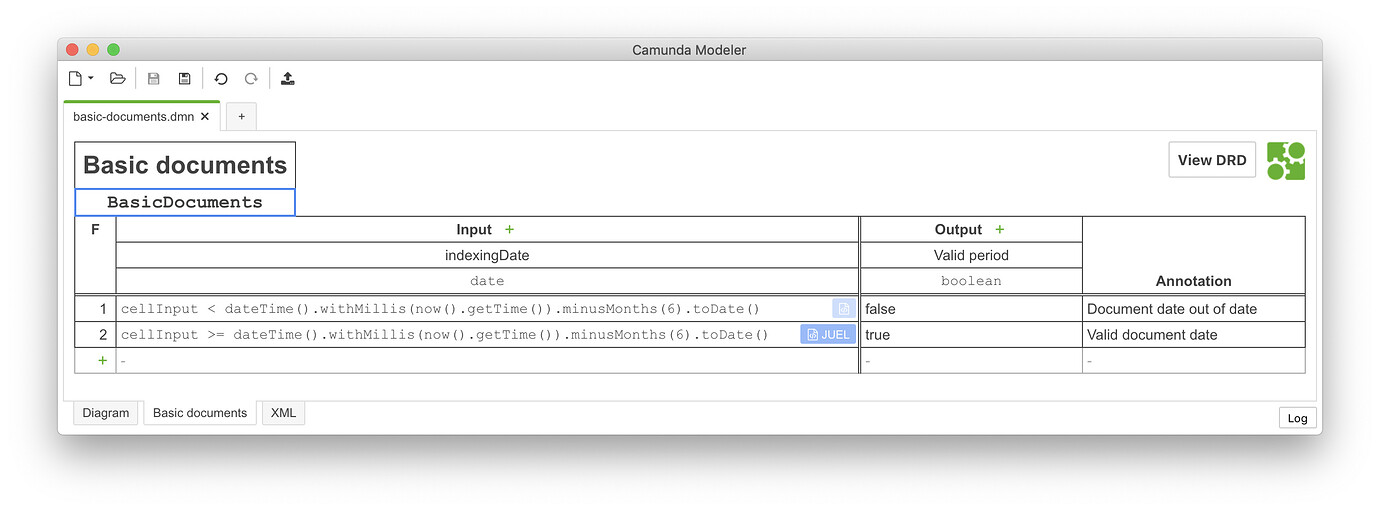Switch to the Basic documents bottom tab
Image resolution: width=1380 pixels, height=510 pixels.
(200, 413)
